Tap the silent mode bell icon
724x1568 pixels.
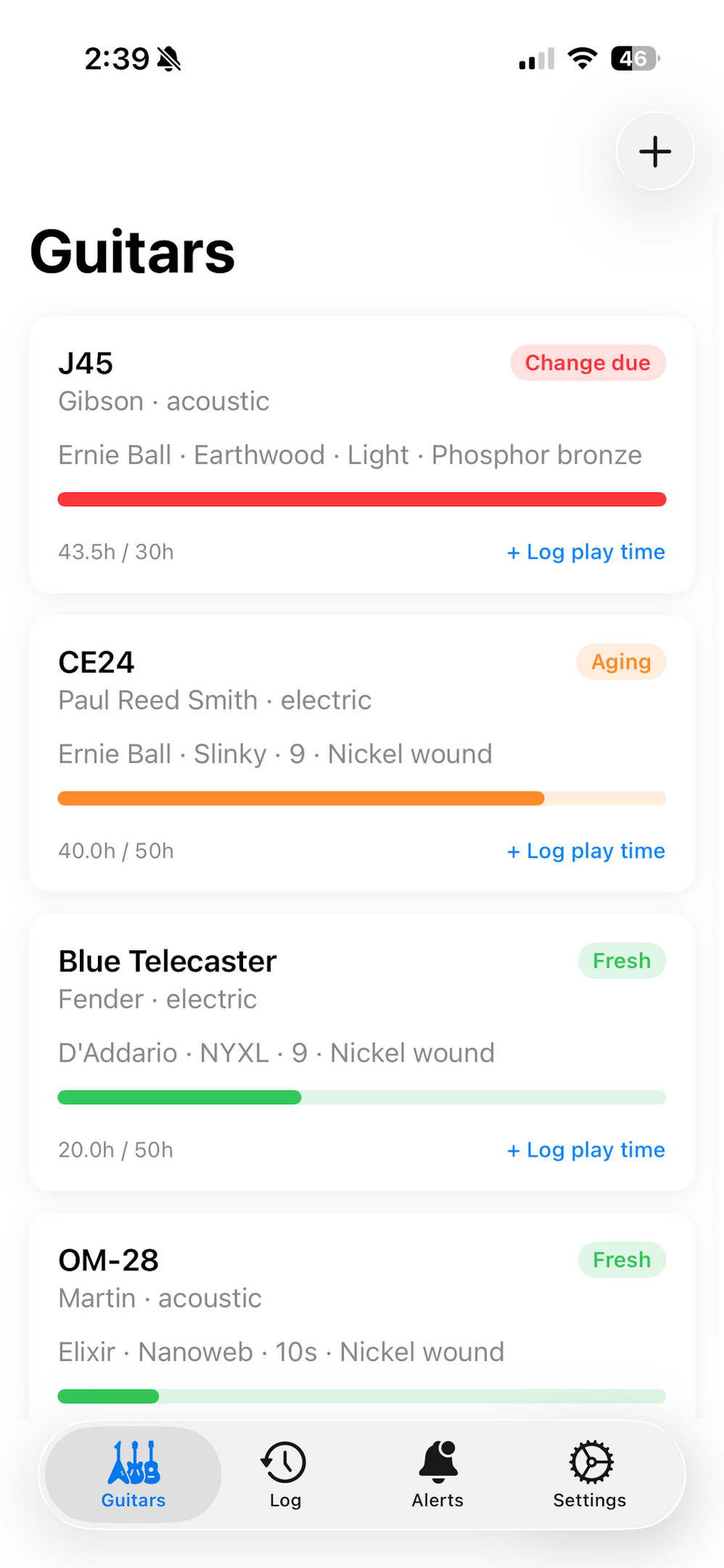tap(169, 59)
